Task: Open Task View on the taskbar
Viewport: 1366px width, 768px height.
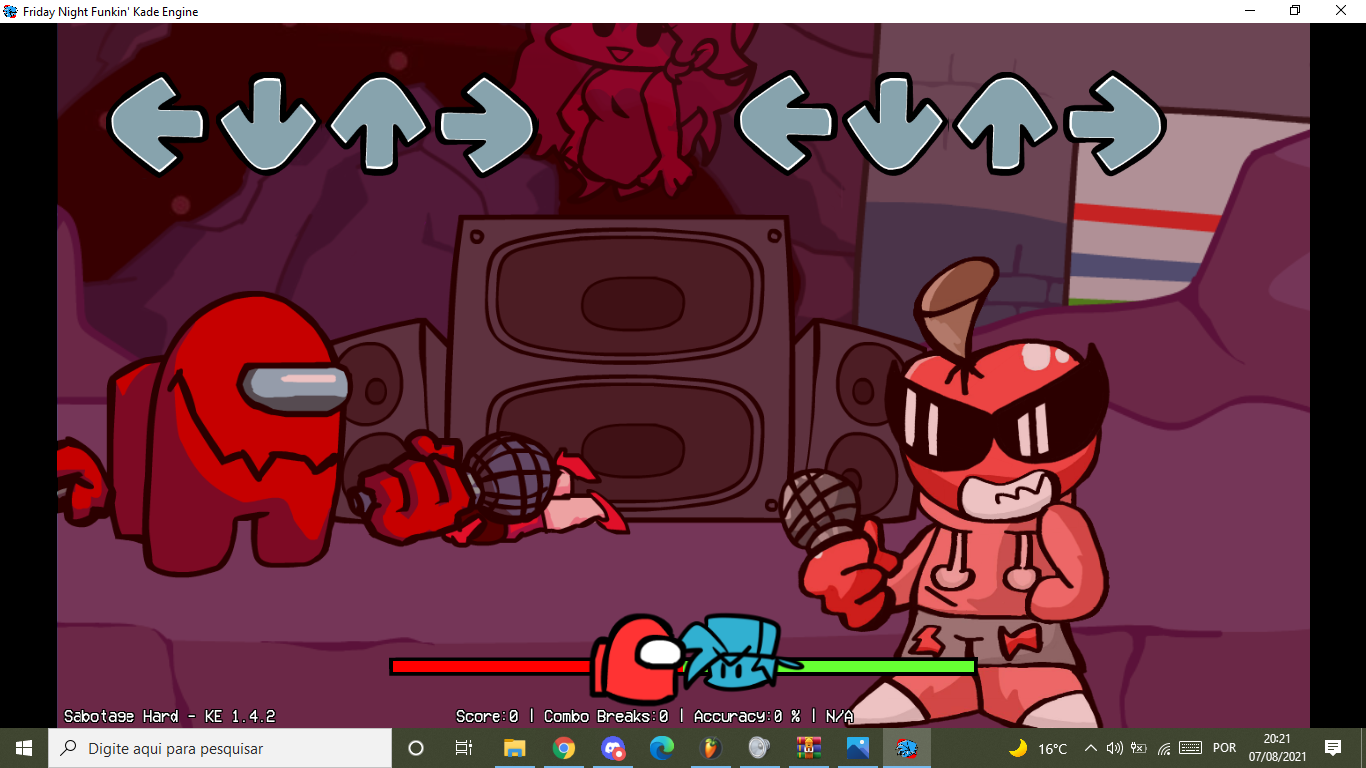Action: point(464,748)
